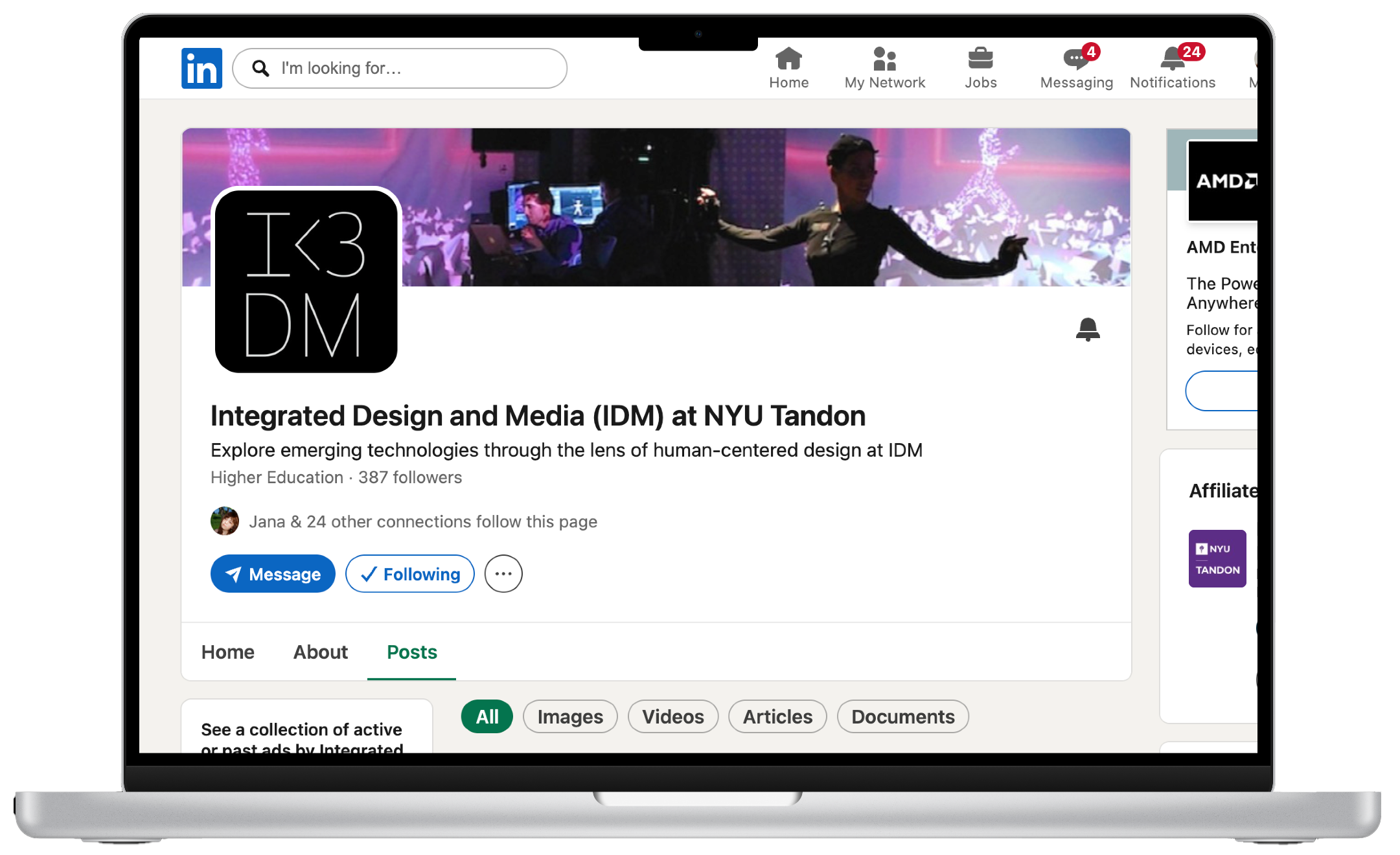Click the search magnifier icon
This screenshot has height=855, width=1400.
260,68
